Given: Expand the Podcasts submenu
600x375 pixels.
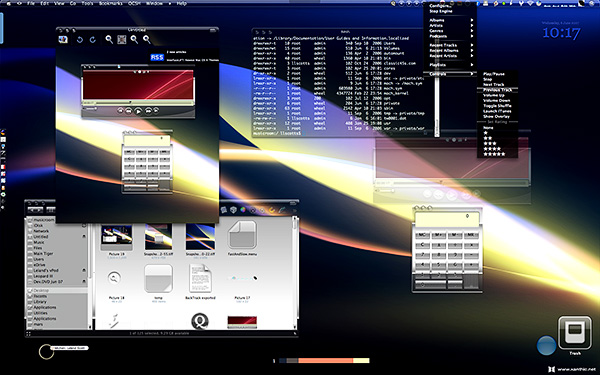Looking at the screenshot, I should [450, 36].
